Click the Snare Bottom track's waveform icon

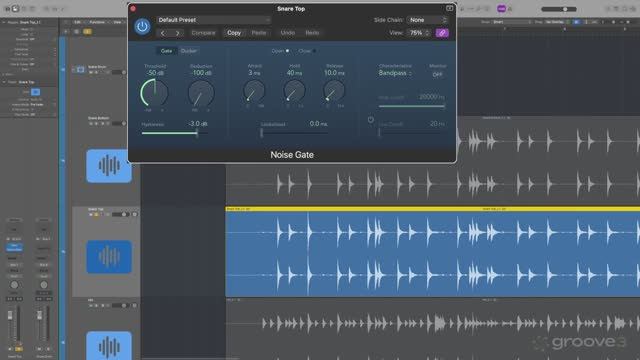pos(109,166)
